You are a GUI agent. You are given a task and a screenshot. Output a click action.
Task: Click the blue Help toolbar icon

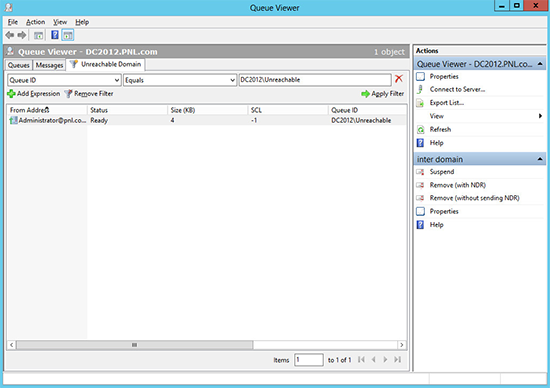[55, 35]
